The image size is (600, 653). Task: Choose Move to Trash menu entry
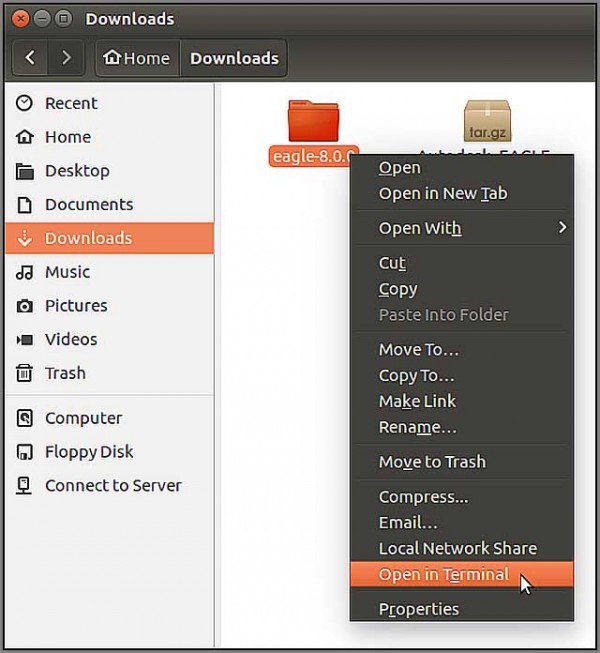point(431,462)
